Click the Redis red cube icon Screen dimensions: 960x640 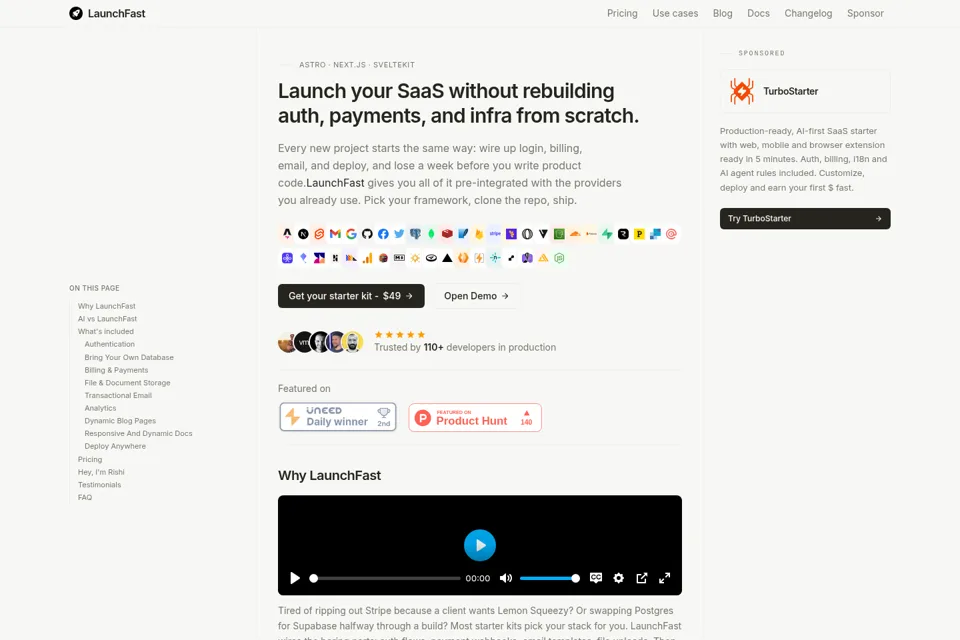point(447,233)
